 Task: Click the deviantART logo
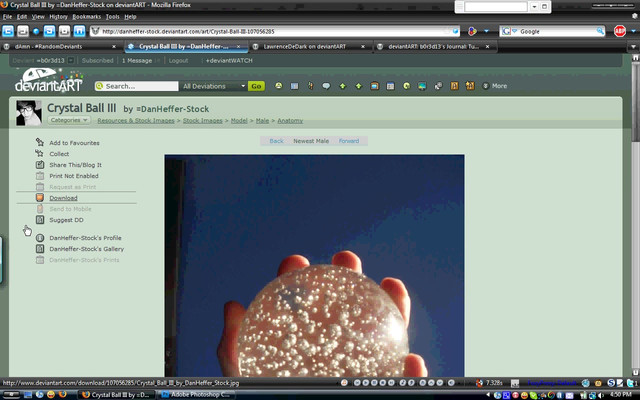[x=49, y=80]
